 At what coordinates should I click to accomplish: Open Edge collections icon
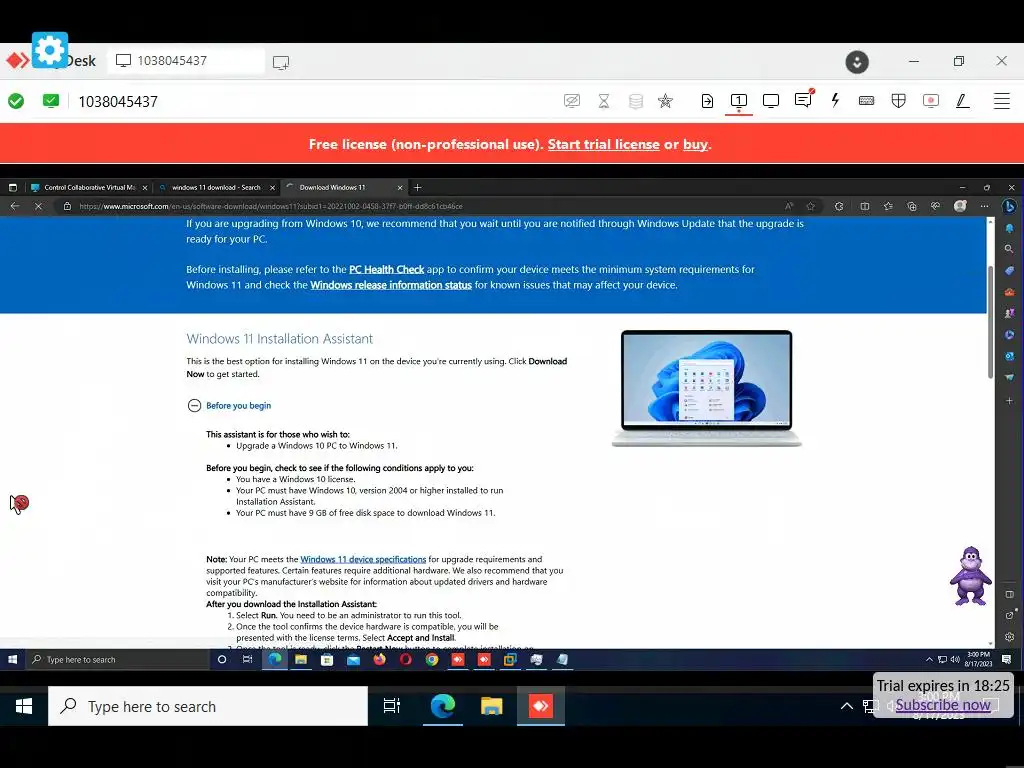[x=912, y=206]
